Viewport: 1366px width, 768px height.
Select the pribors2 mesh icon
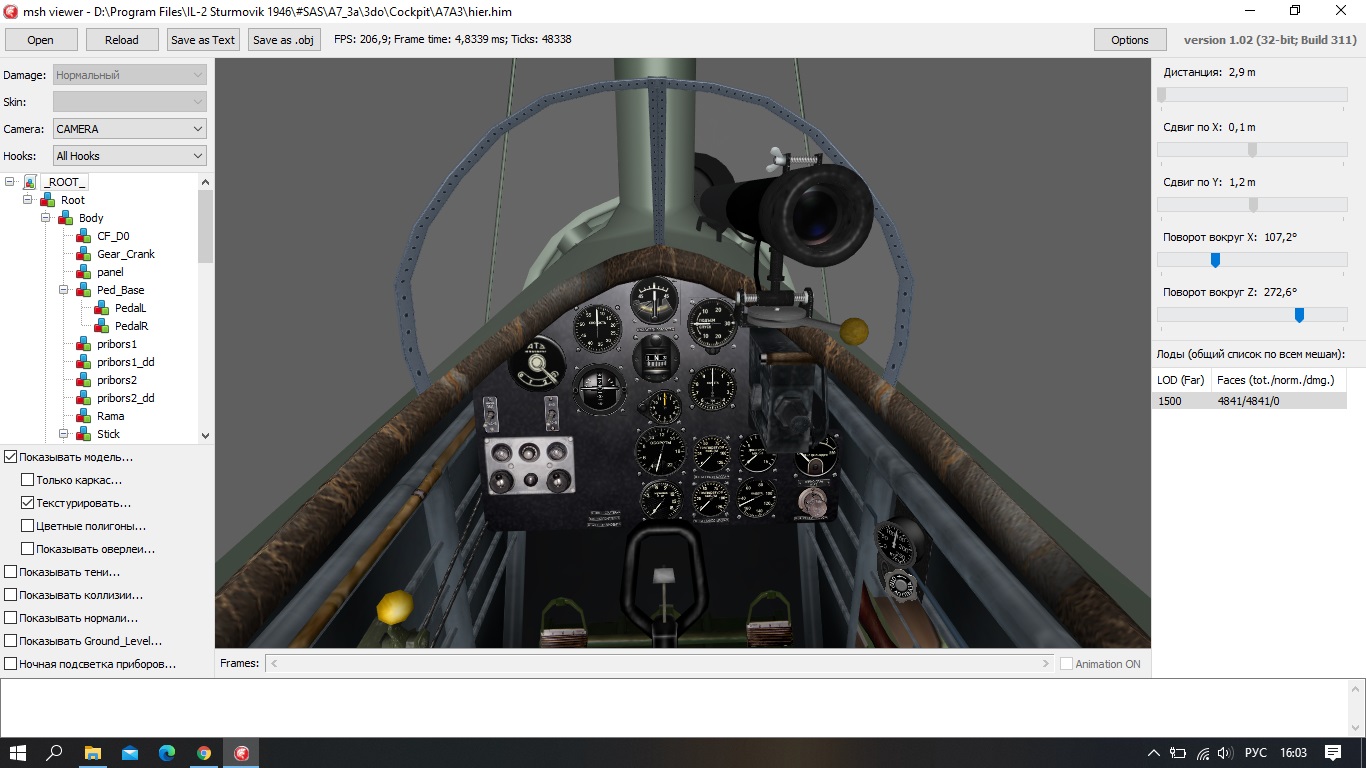pyautogui.click(x=84, y=380)
